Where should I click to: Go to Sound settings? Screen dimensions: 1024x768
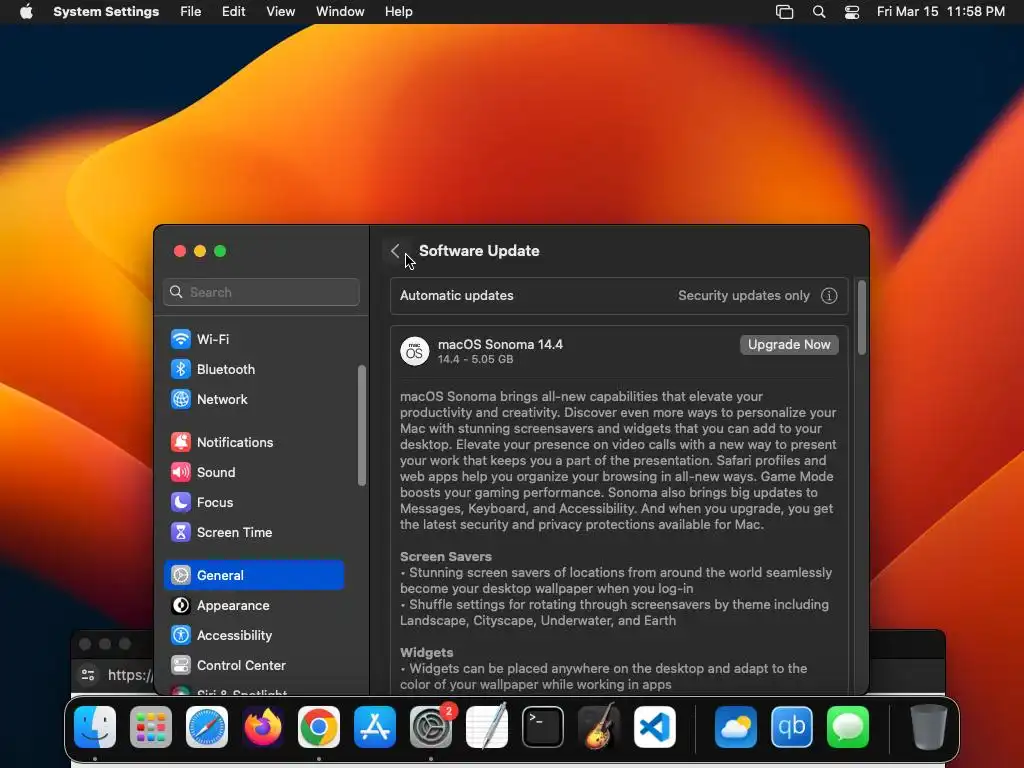(x=253, y=472)
